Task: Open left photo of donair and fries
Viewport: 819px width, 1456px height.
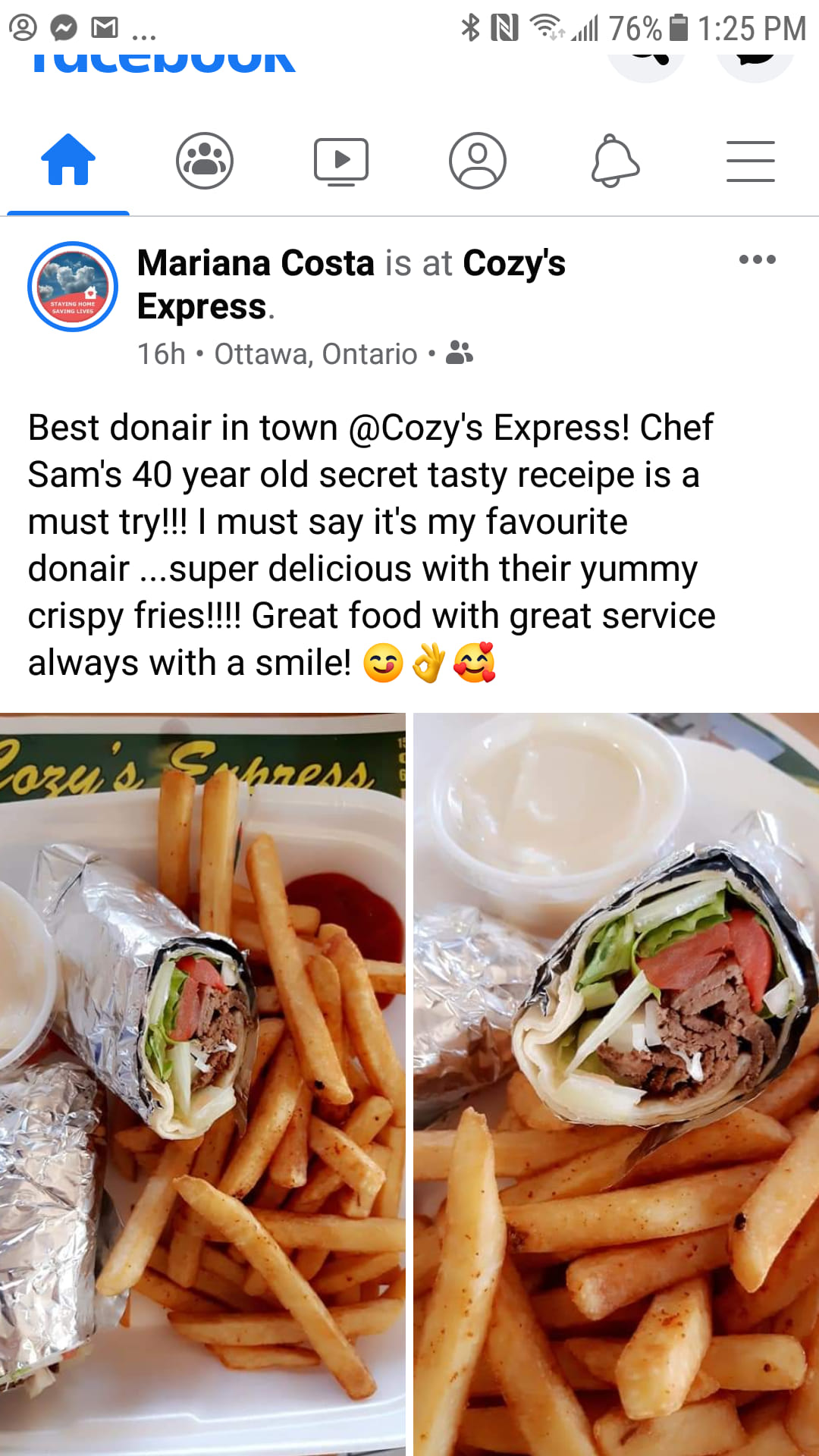Action: (202, 1084)
